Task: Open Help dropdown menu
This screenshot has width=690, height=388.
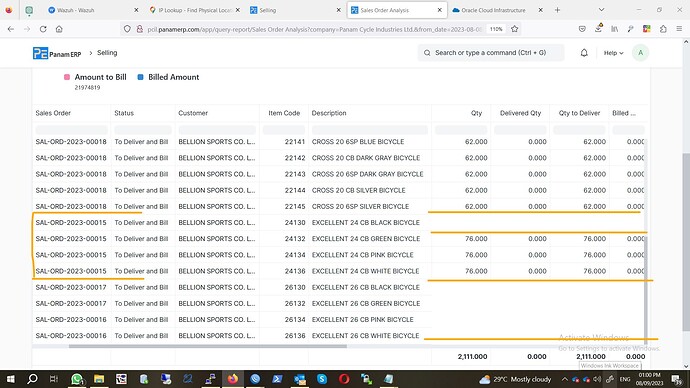Action: point(613,53)
